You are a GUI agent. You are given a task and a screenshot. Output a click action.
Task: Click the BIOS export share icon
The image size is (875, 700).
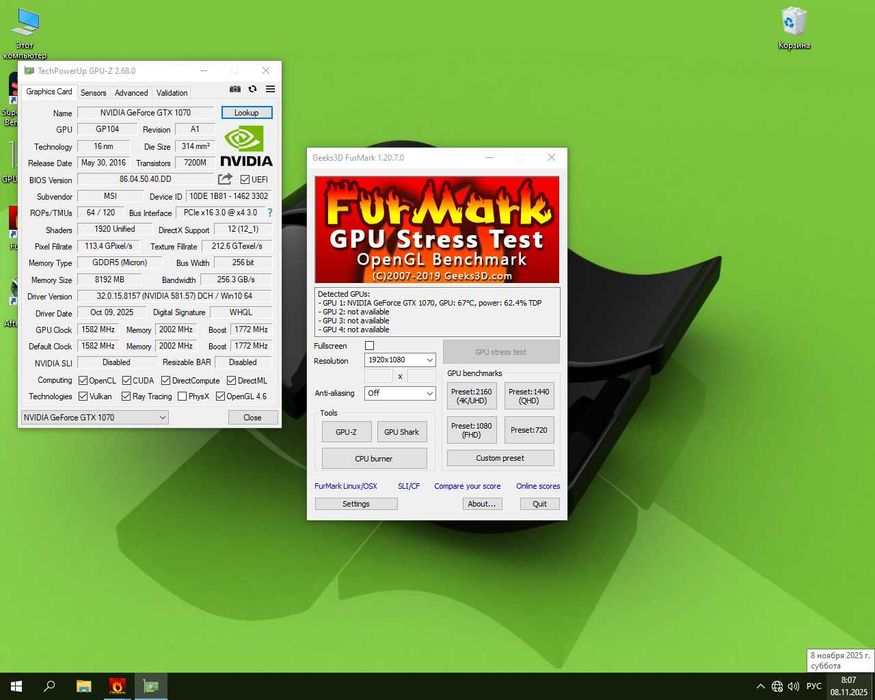[x=225, y=179]
